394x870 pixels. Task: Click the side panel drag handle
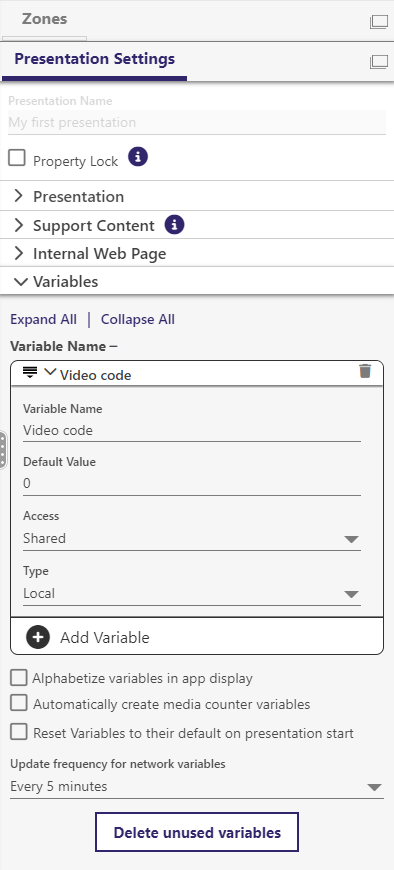[x=3, y=449]
